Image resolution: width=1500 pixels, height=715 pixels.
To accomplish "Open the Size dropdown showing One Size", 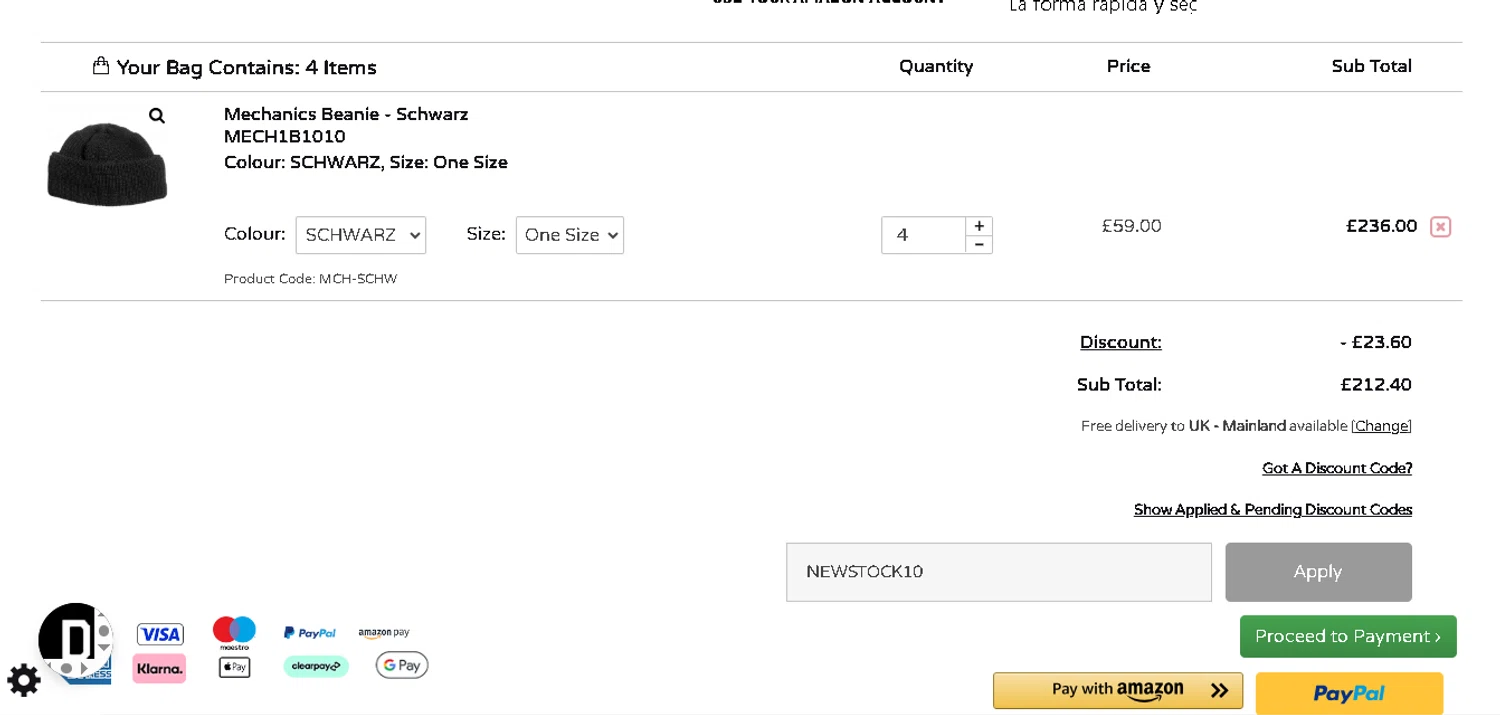I will tap(570, 235).
